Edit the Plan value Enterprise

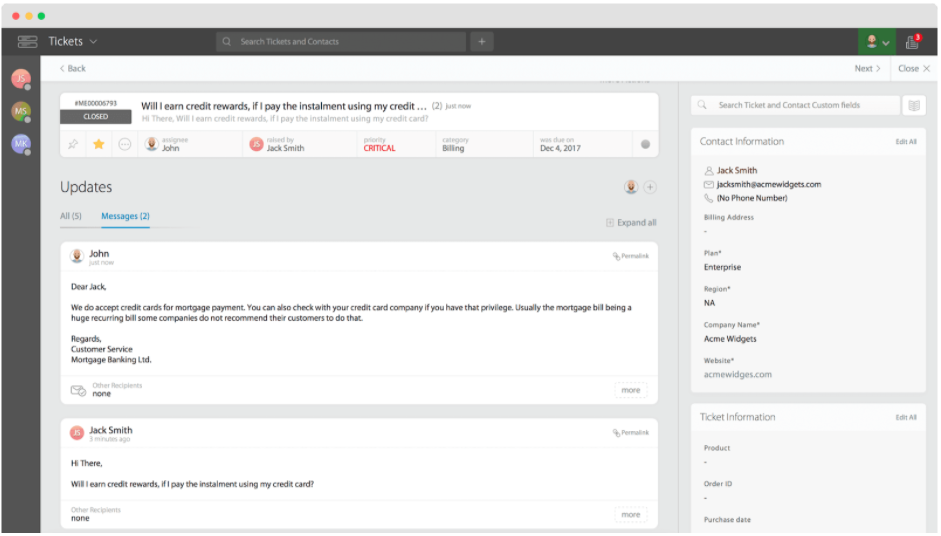tap(723, 267)
